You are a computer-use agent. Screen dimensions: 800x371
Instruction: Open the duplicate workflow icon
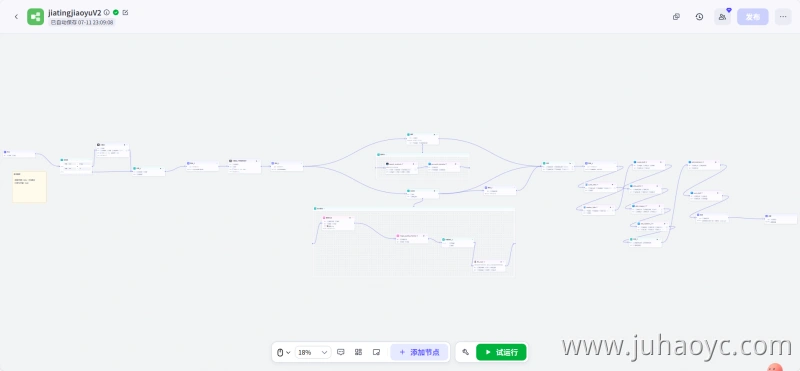tap(677, 17)
